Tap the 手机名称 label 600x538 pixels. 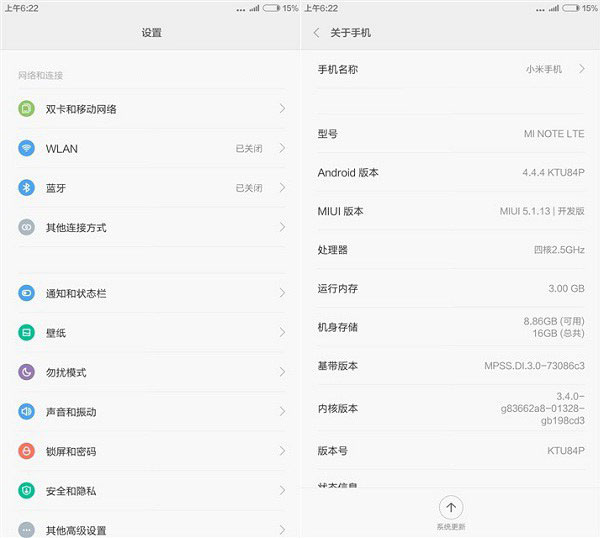(338, 69)
